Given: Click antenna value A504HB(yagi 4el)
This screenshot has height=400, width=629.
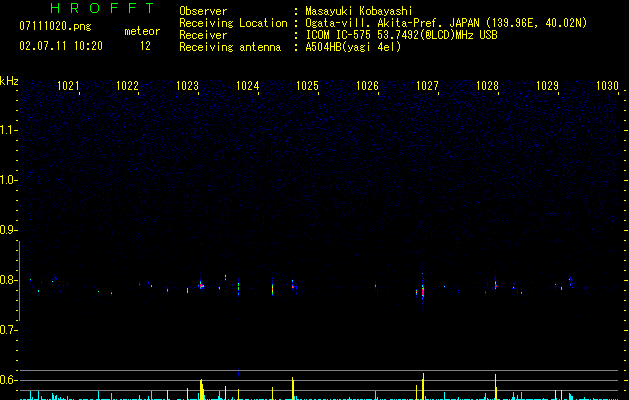Looking at the screenshot, I should click(x=353, y=47).
